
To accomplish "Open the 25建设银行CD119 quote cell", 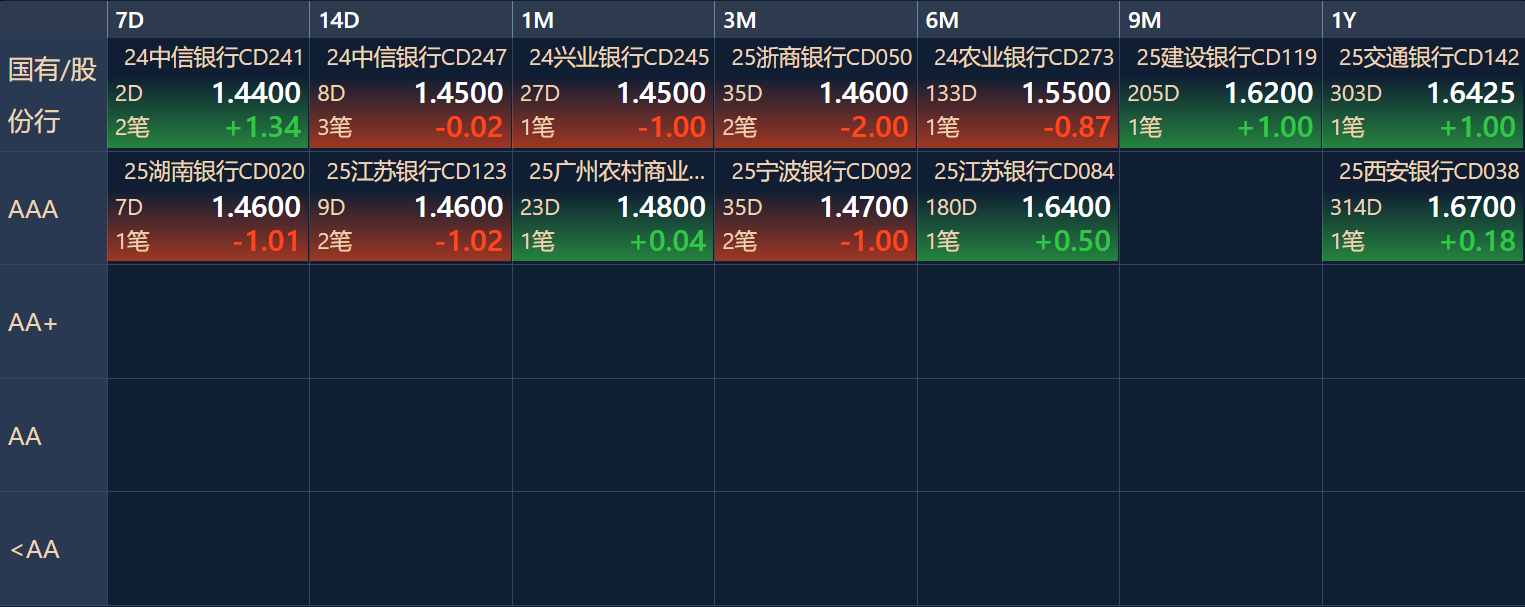I will (x=1220, y=93).
